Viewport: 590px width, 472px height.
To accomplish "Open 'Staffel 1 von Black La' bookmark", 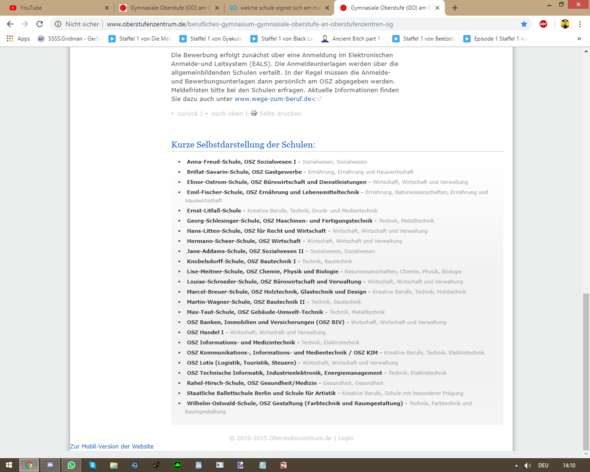I will point(281,38).
